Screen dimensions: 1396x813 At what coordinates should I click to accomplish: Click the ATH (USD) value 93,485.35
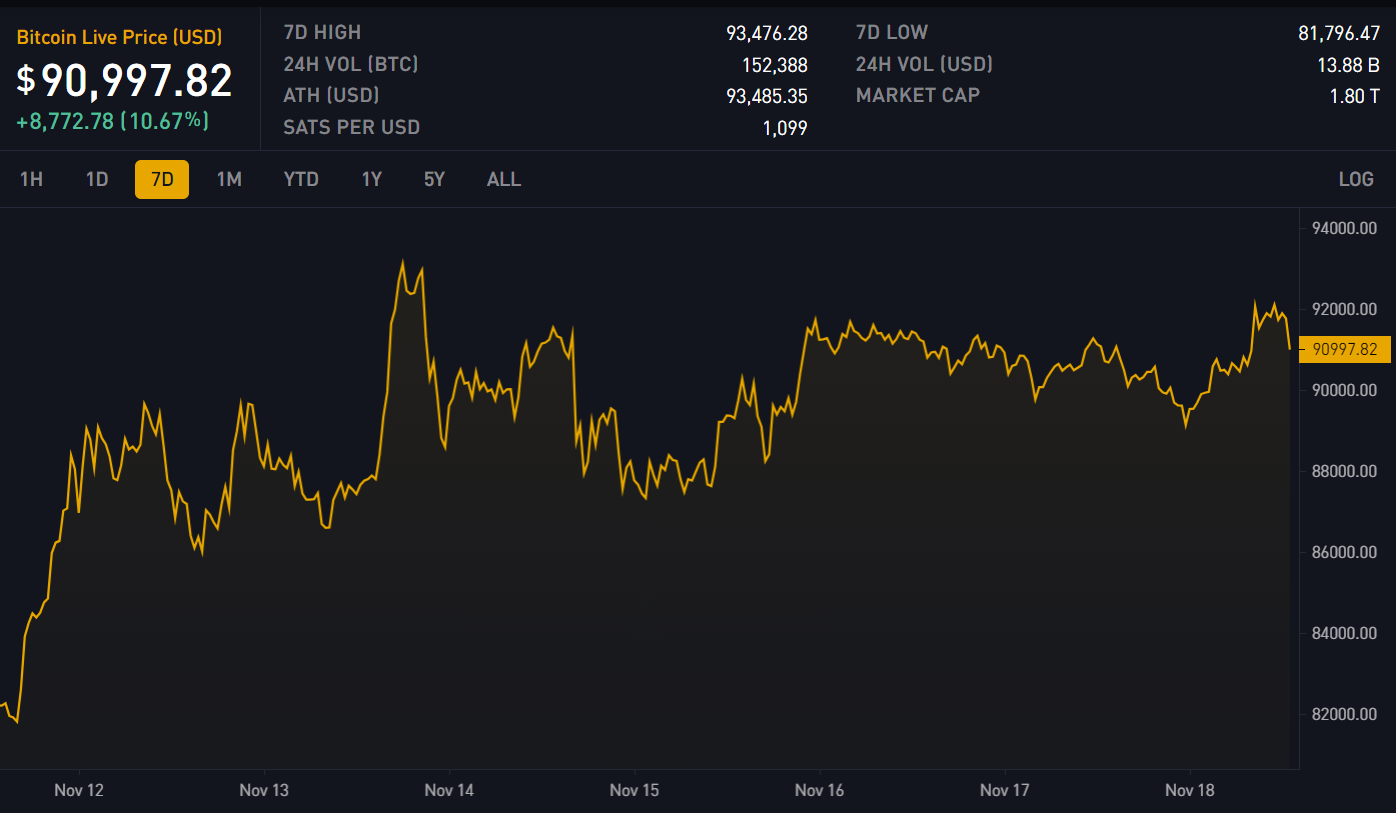coord(766,96)
